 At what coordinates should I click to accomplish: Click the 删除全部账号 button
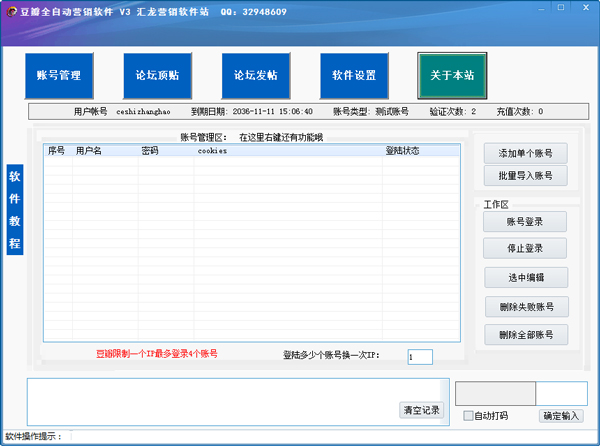click(x=526, y=335)
